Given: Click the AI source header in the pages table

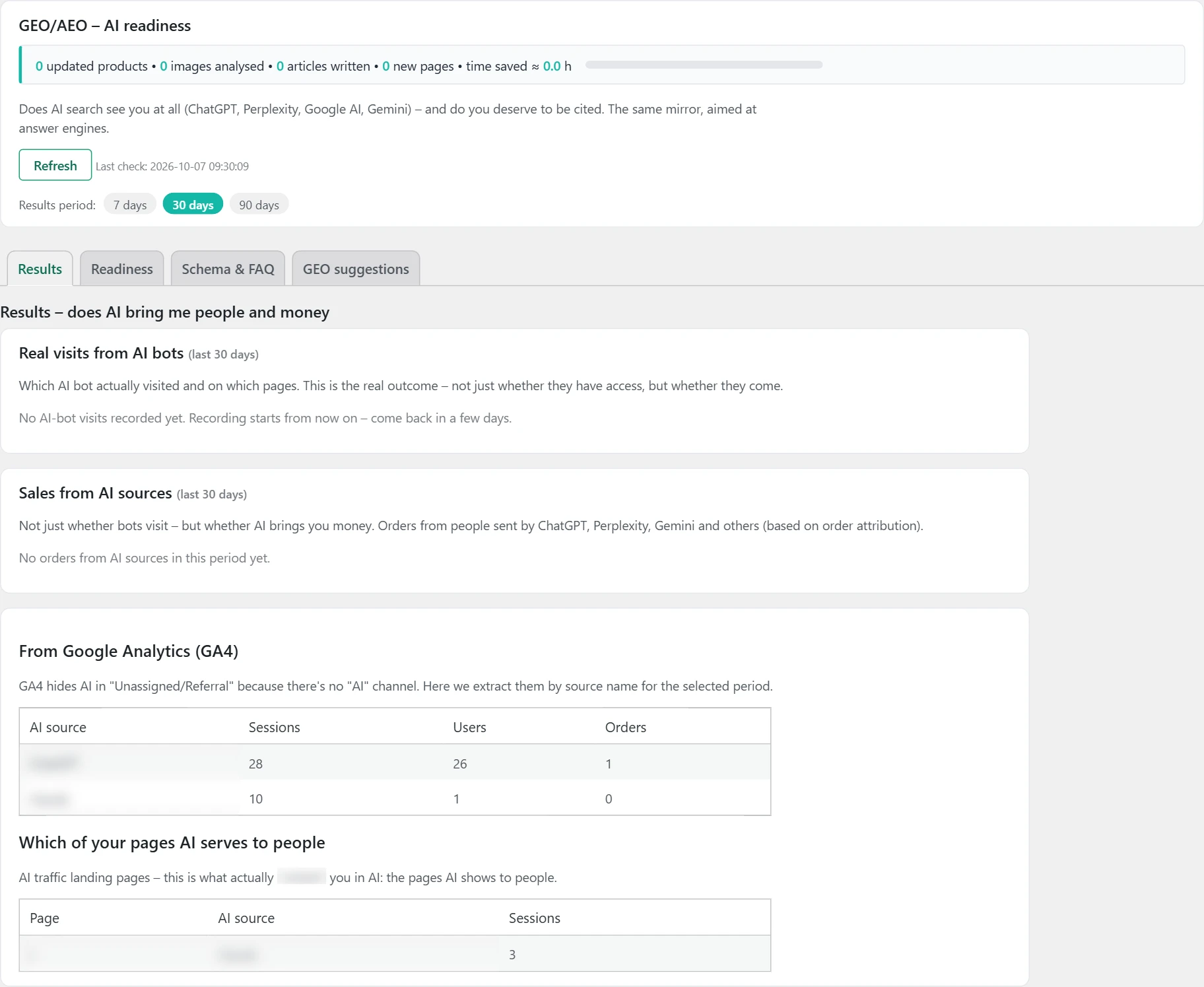Looking at the screenshot, I should [x=246, y=918].
